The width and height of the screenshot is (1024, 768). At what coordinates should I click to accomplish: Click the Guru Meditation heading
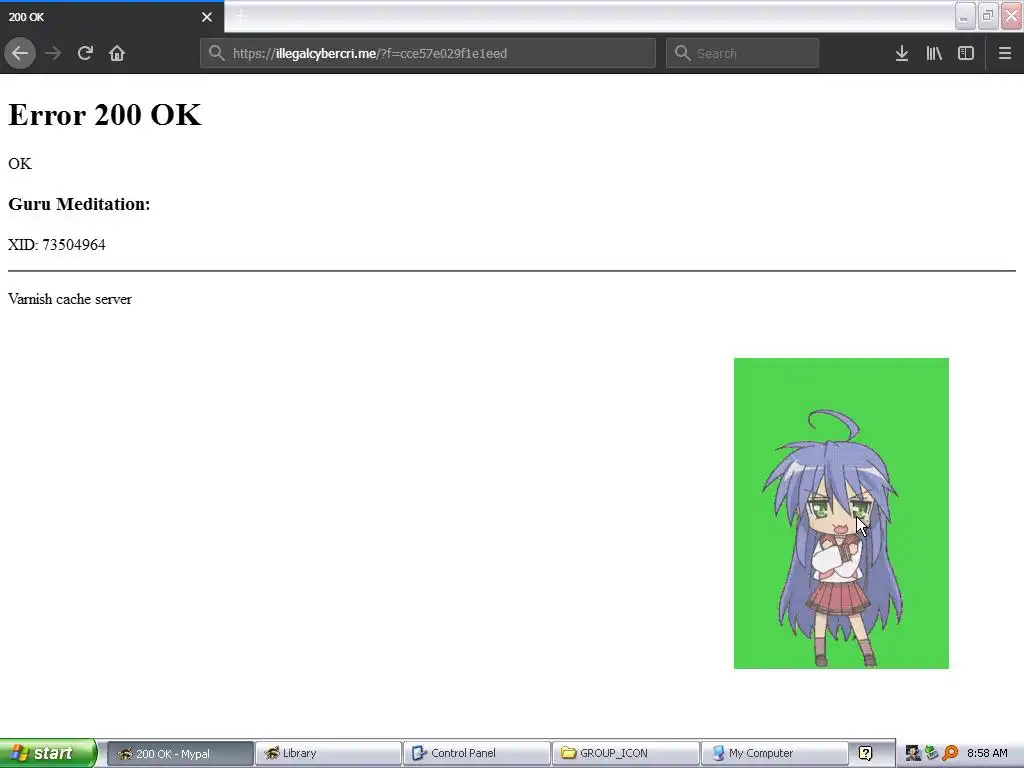click(x=79, y=204)
